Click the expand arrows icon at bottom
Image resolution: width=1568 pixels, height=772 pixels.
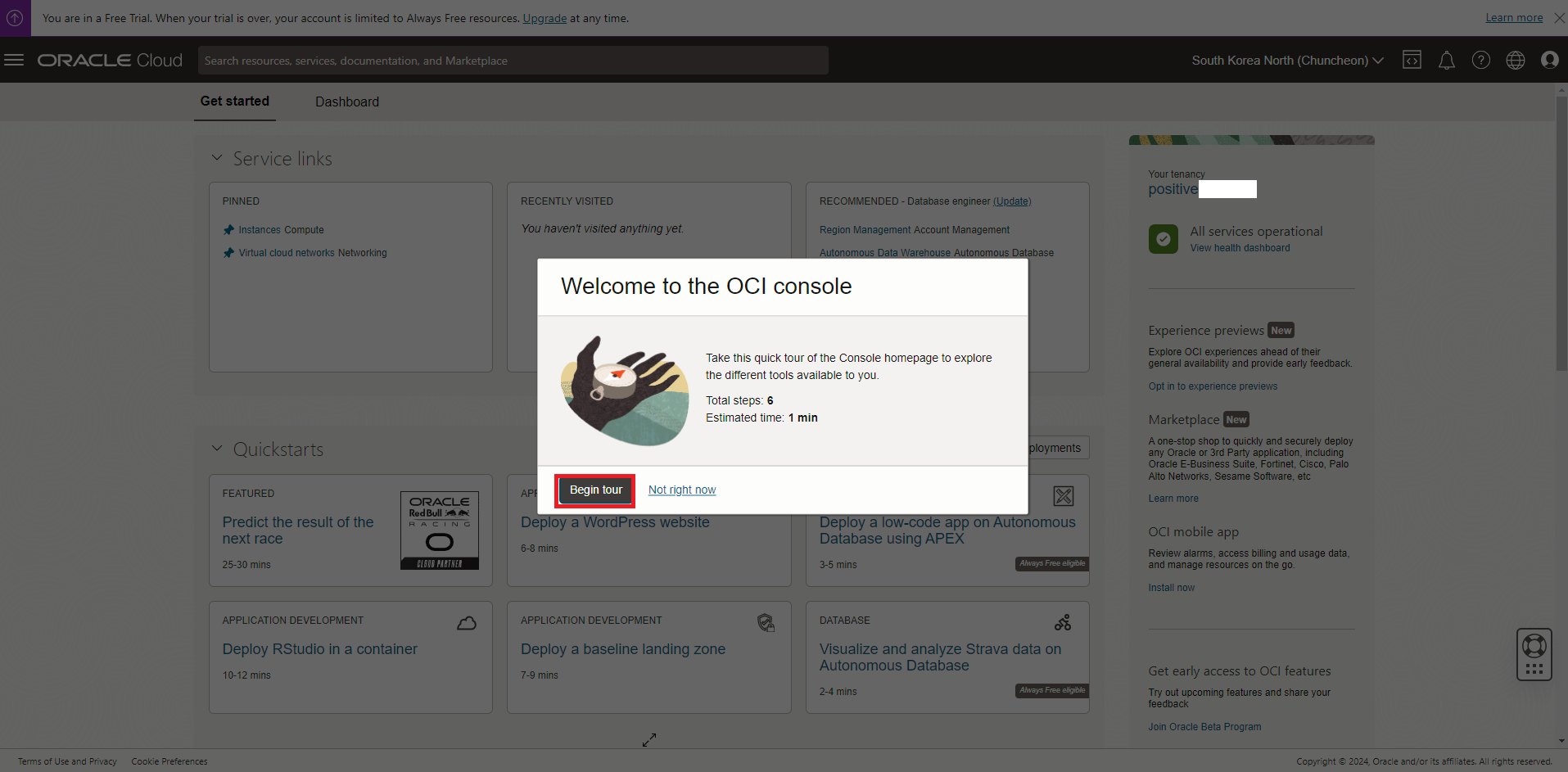coord(649,740)
